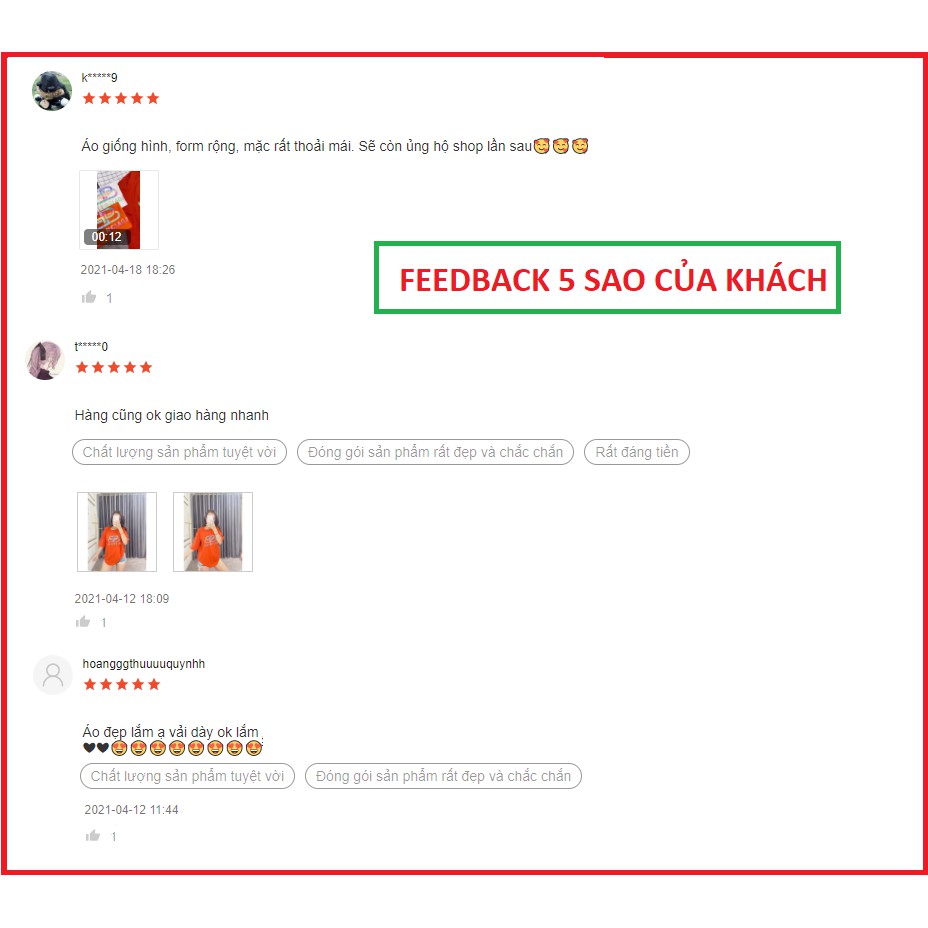Open hoangggthuuuuquynhh's default avatar icon

coord(53,674)
